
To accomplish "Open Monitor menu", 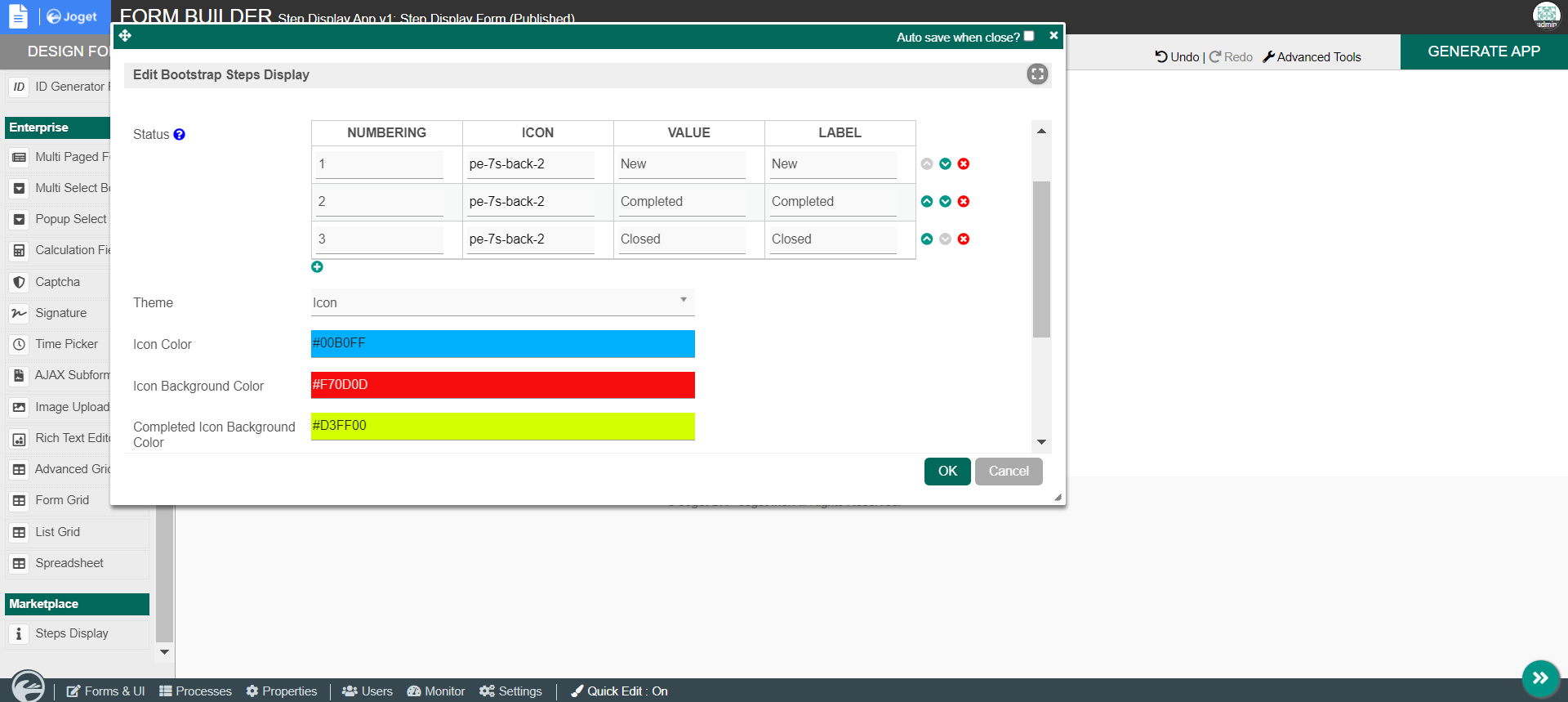I will [x=435, y=691].
